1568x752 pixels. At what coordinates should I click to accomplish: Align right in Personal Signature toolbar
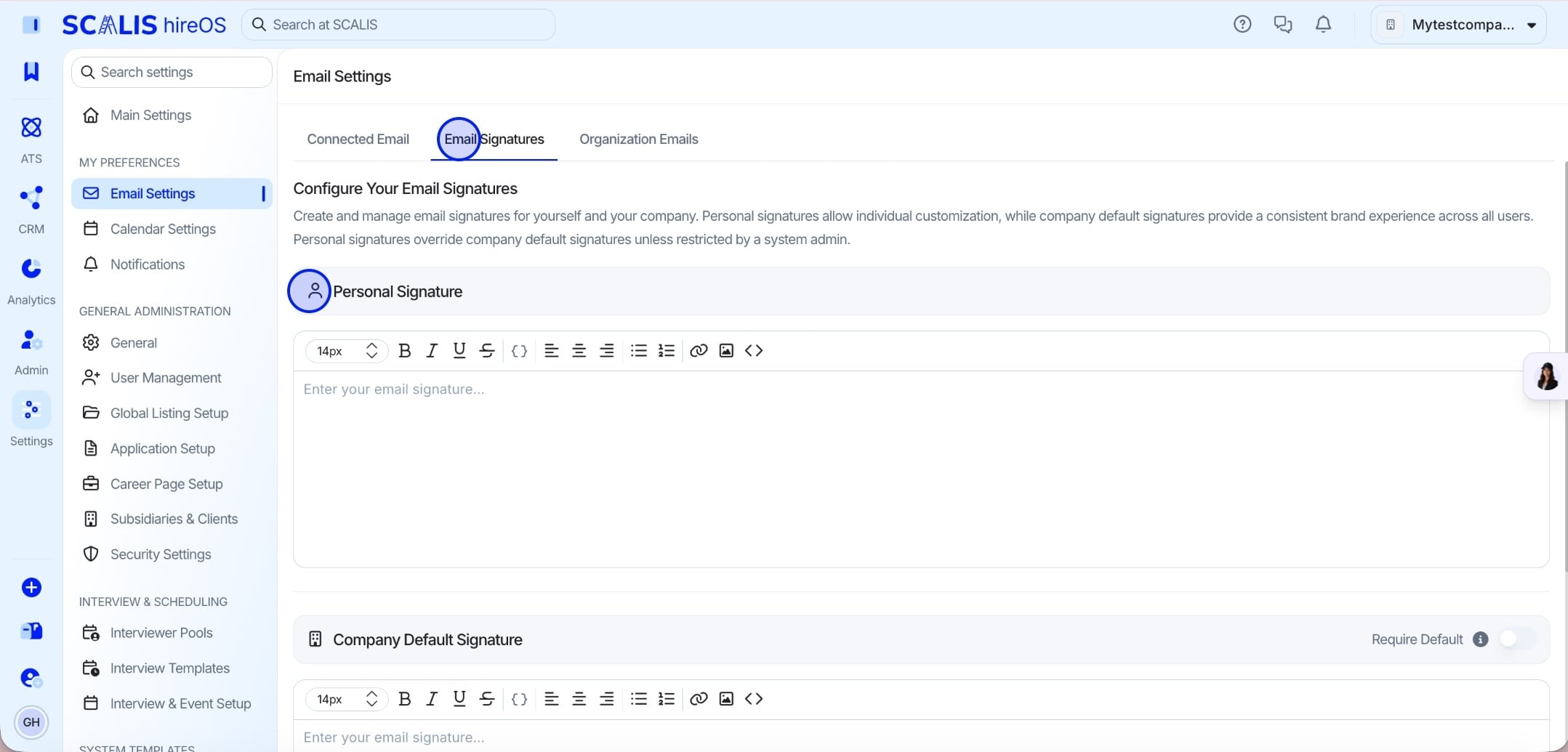pos(607,351)
